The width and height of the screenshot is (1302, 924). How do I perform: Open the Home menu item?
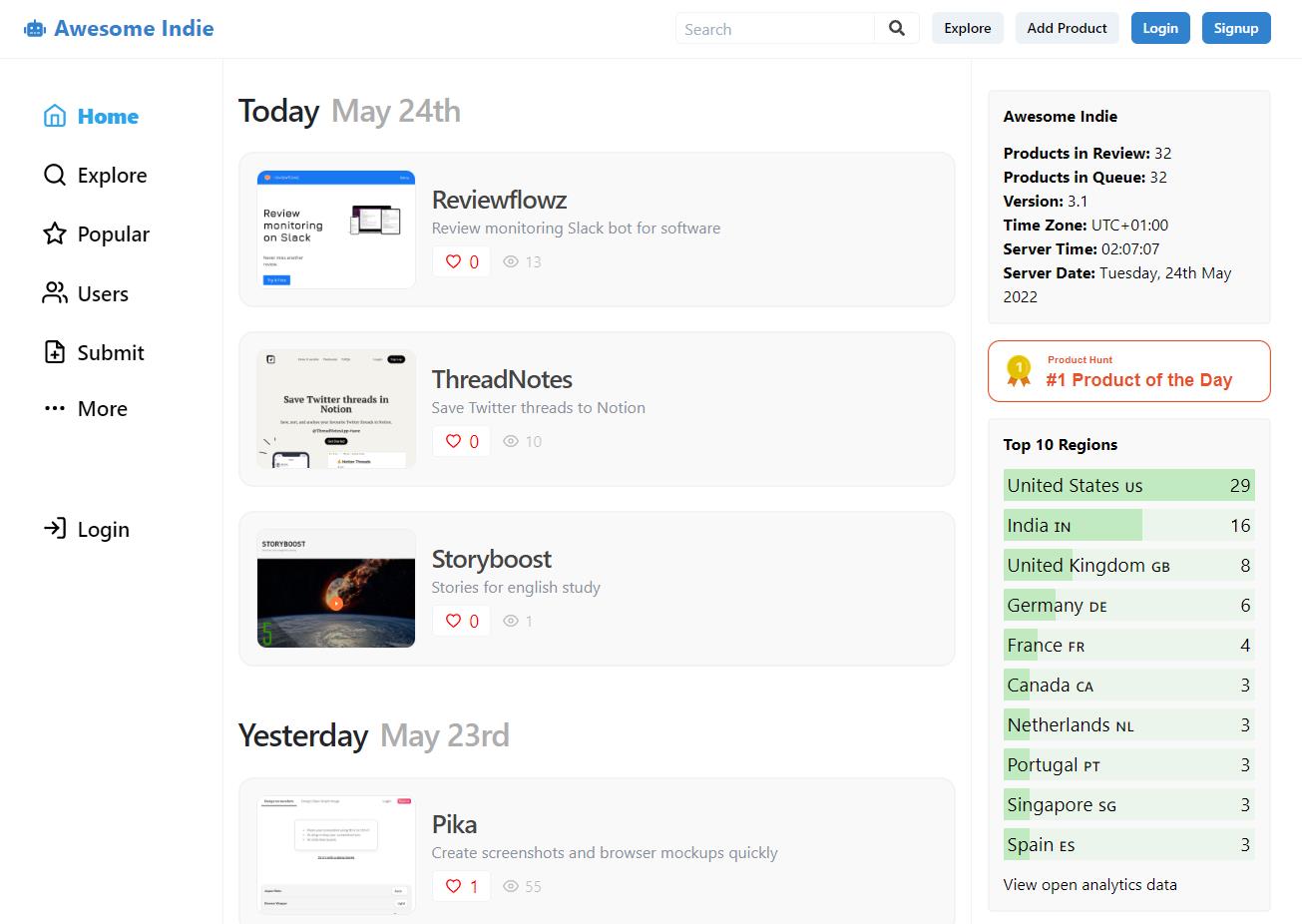coord(91,116)
